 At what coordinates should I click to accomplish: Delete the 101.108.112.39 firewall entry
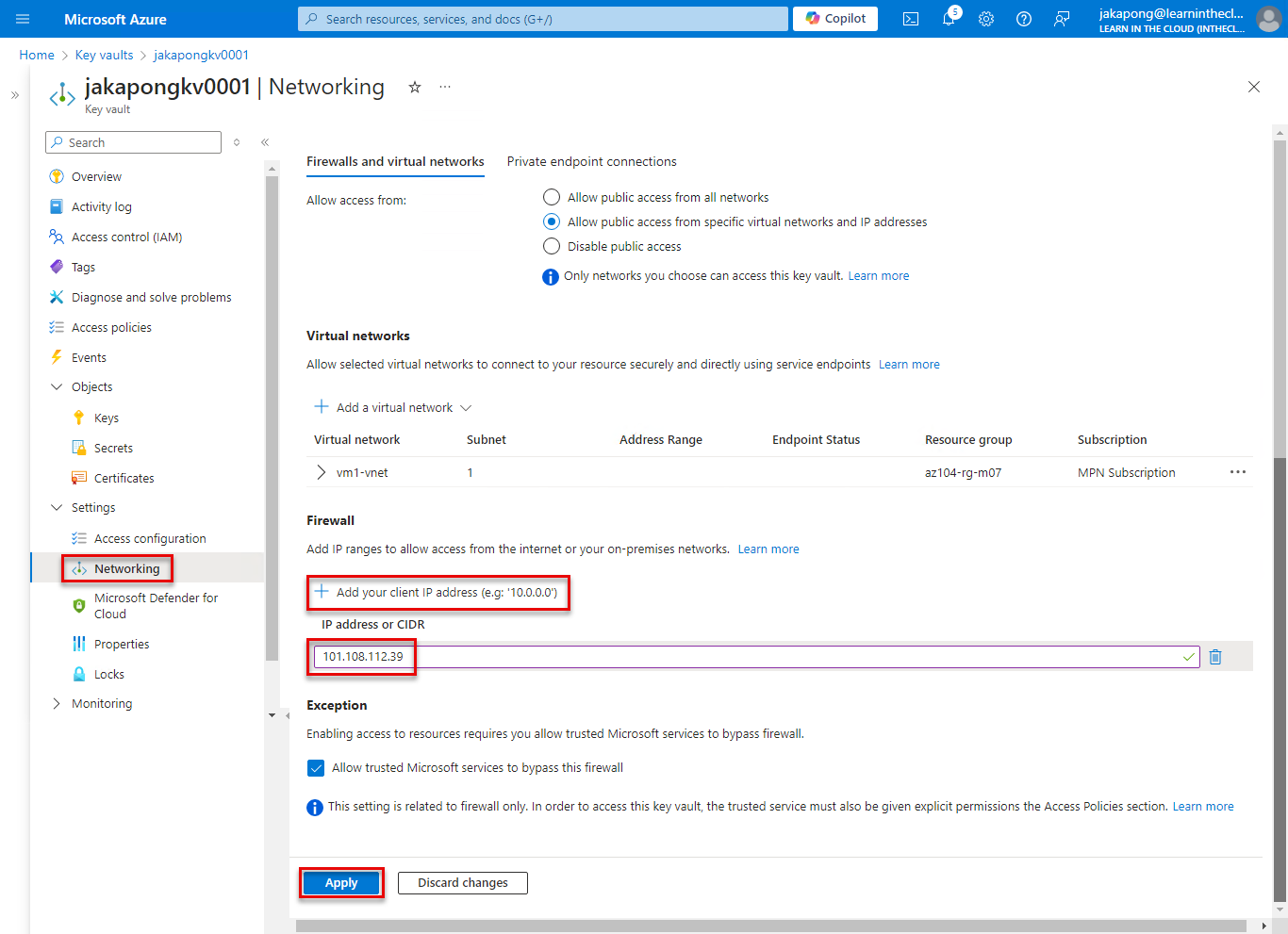(x=1215, y=657)
